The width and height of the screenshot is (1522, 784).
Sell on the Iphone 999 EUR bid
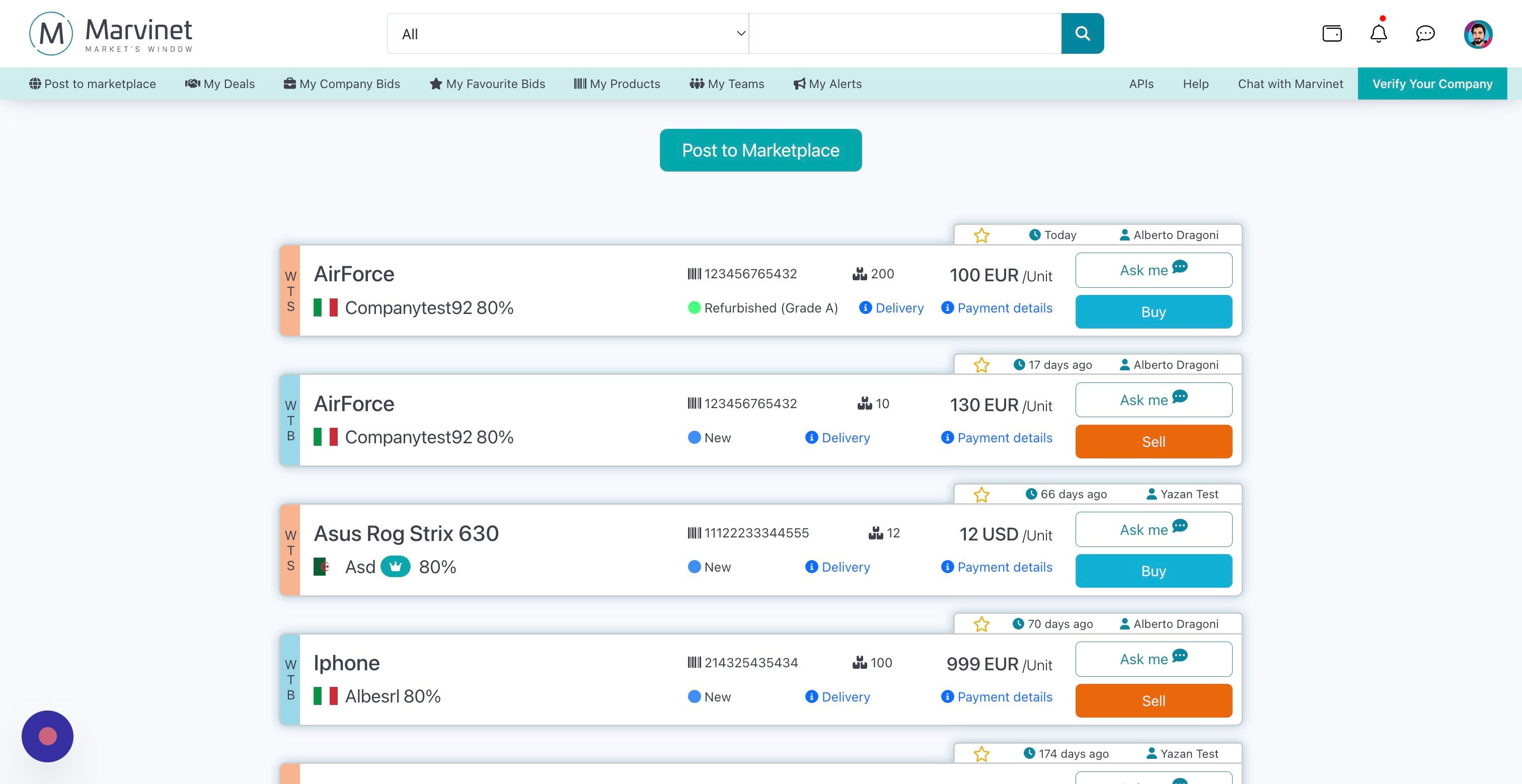coord(1153,701)
